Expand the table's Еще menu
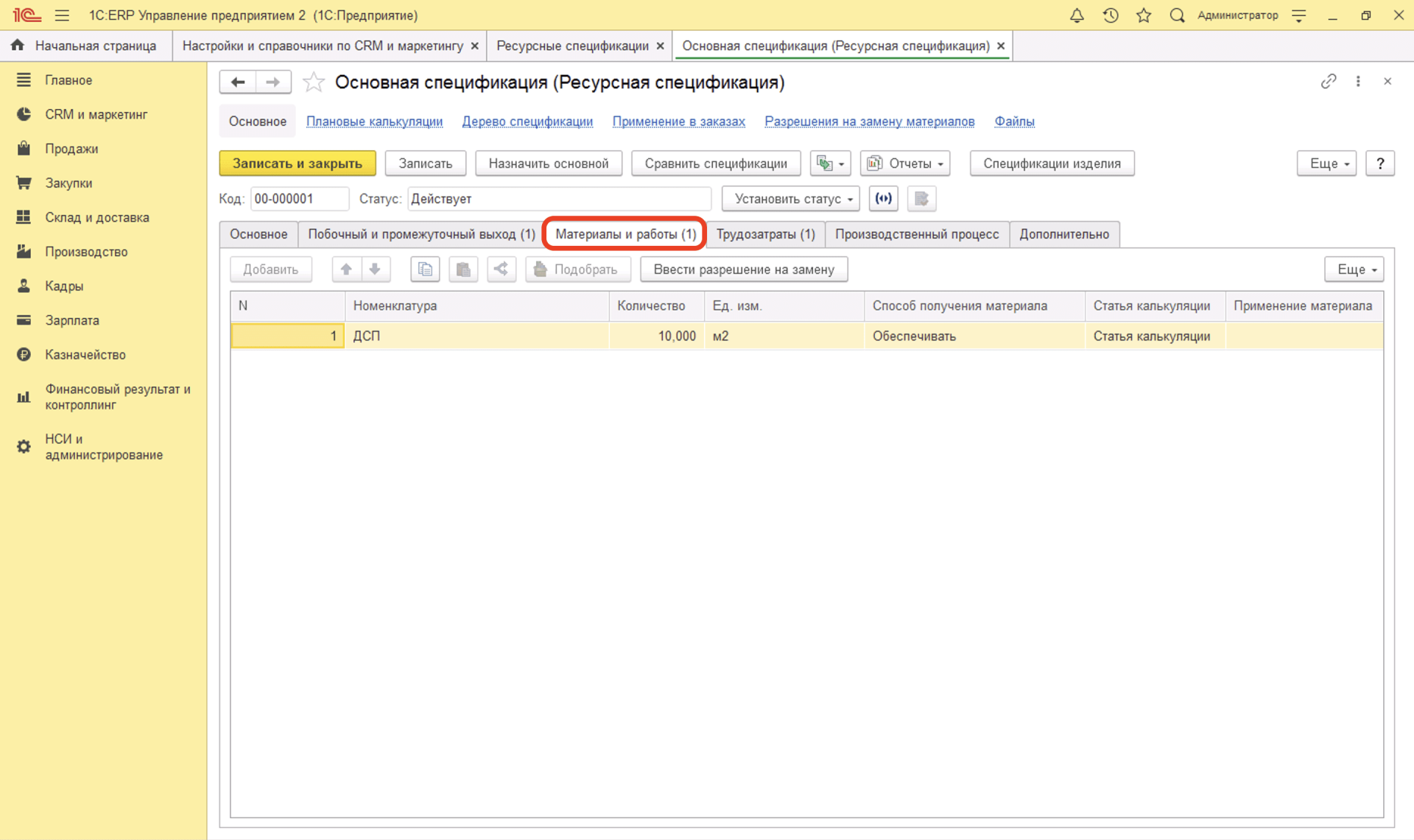 (x=1354, y=269)
